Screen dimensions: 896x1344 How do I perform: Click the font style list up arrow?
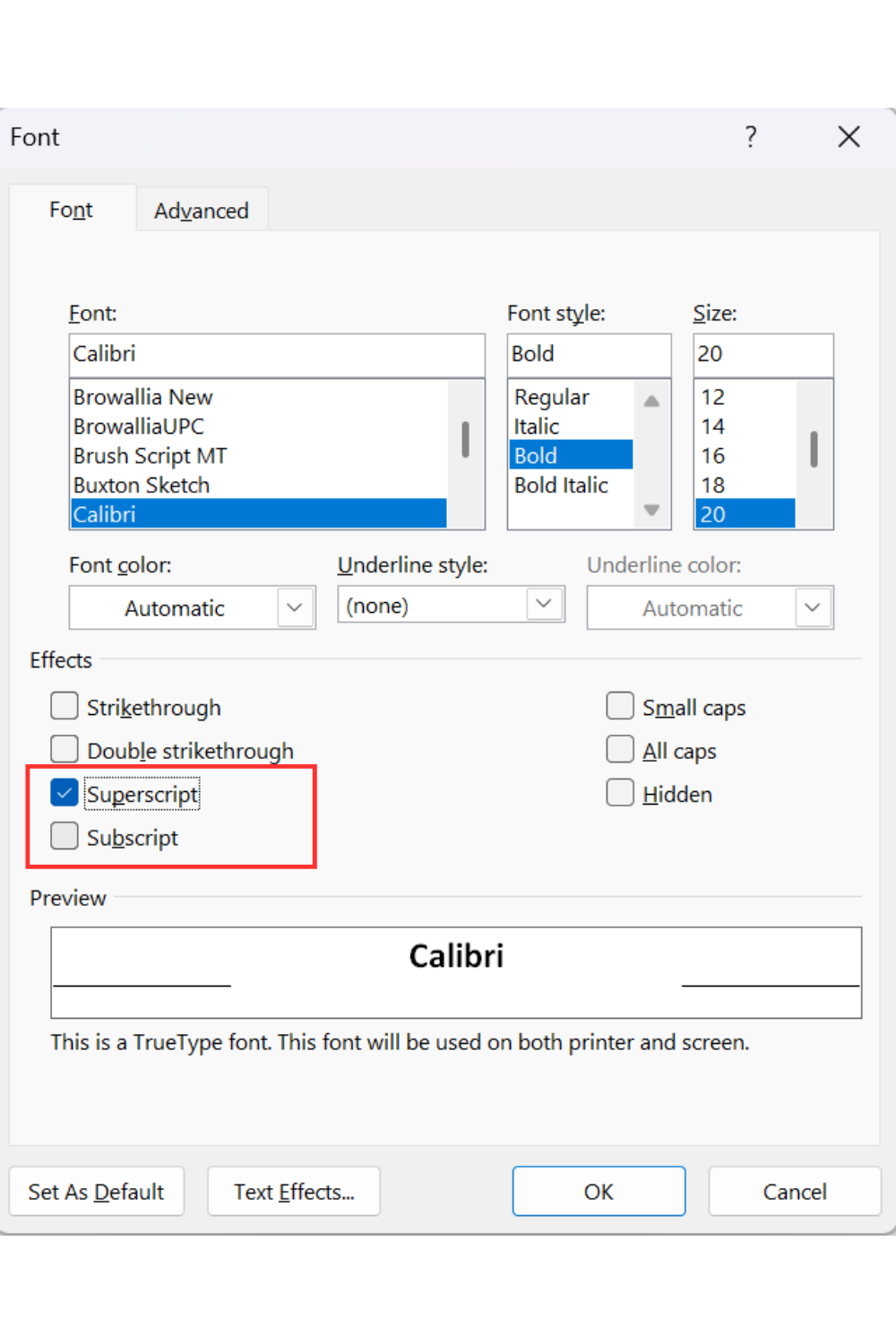[x=651, y=401]
